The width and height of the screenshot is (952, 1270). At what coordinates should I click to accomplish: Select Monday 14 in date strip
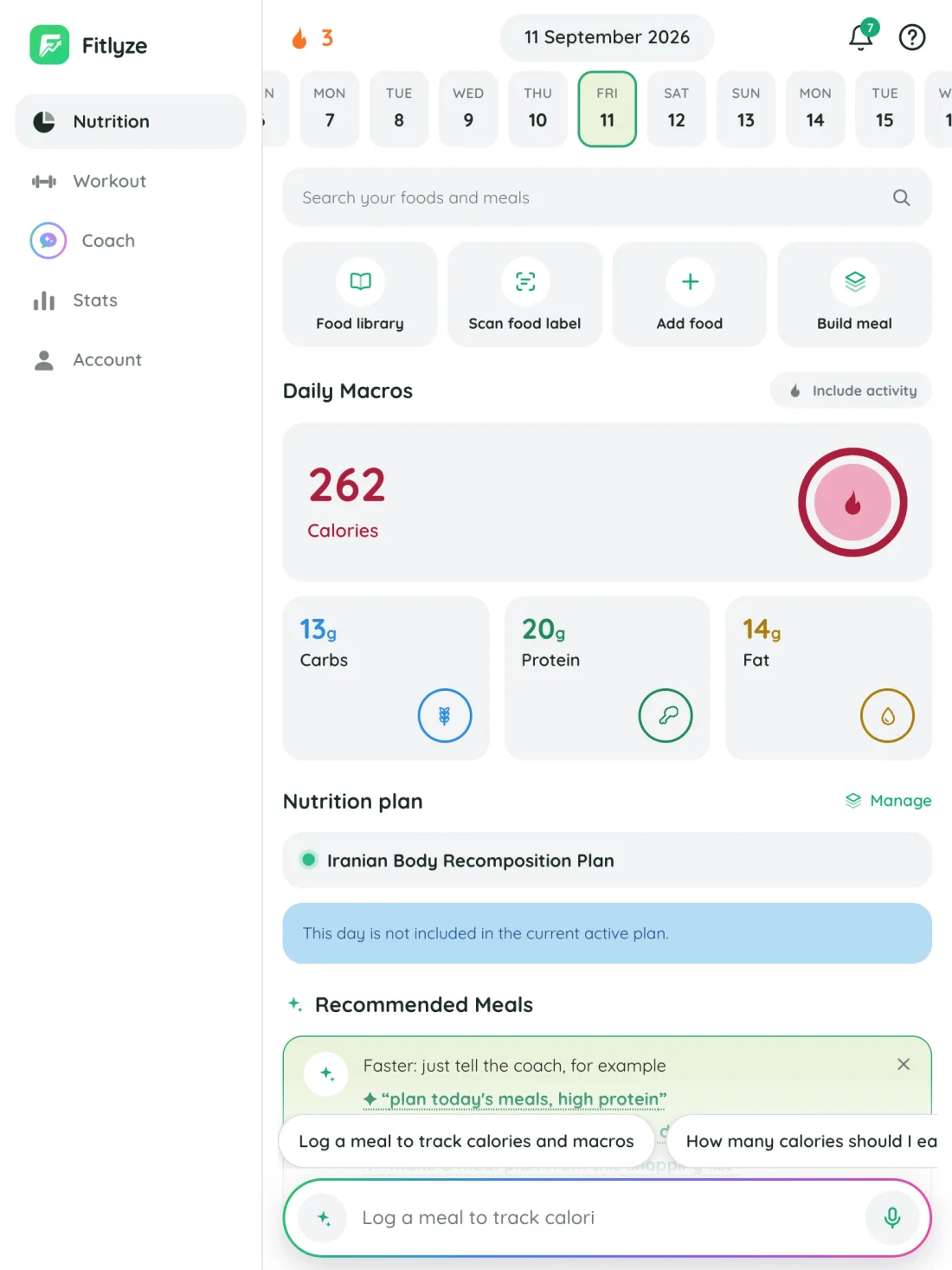coord(815,109)
